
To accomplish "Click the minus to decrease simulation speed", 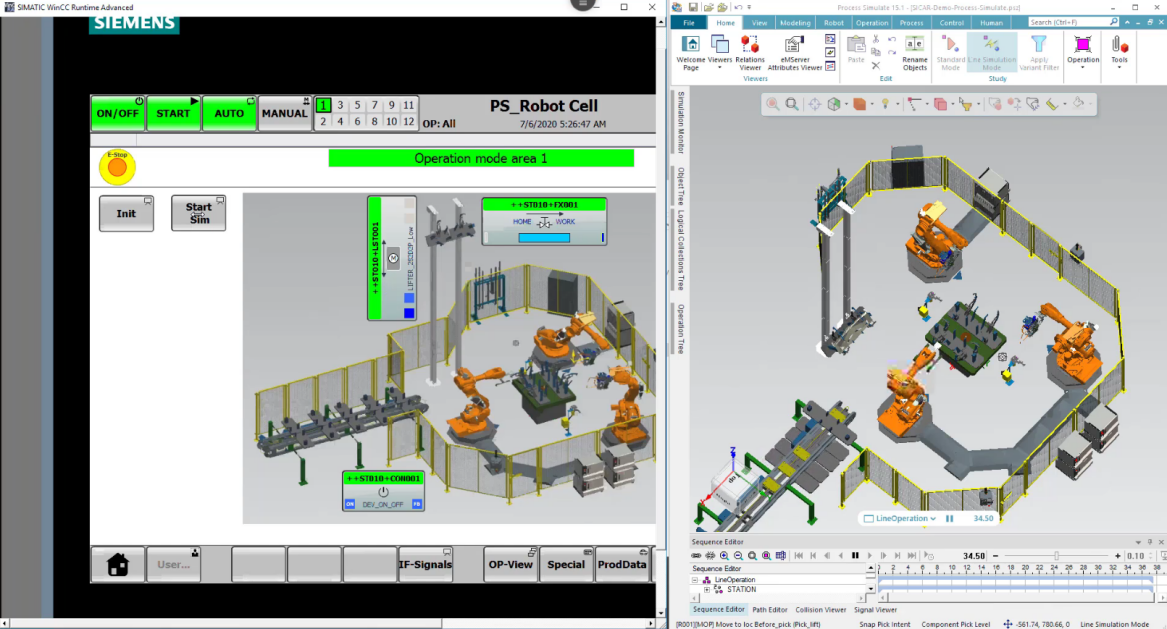I will [x=996, y=556].
